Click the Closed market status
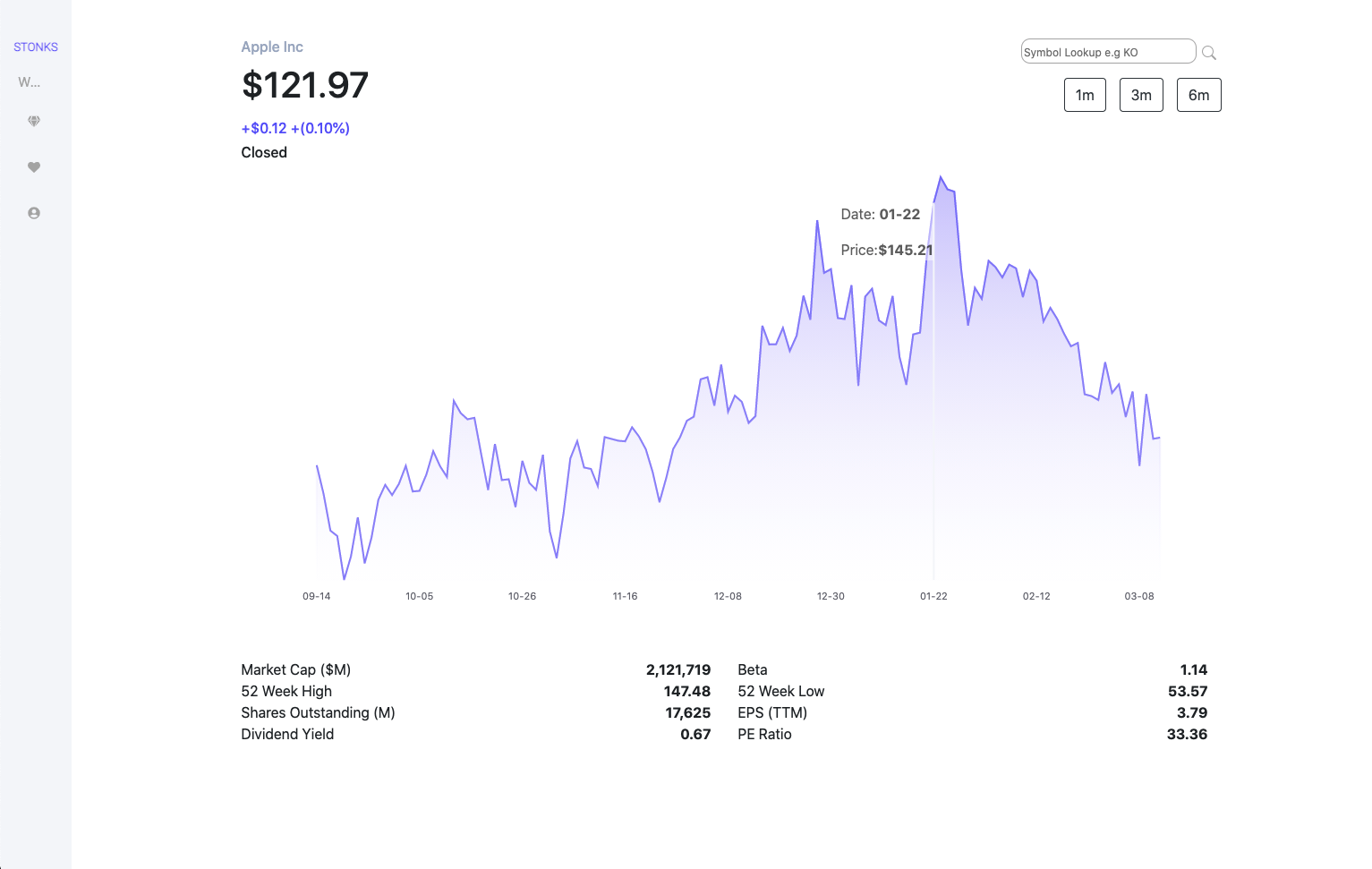 tap(264, 152)
